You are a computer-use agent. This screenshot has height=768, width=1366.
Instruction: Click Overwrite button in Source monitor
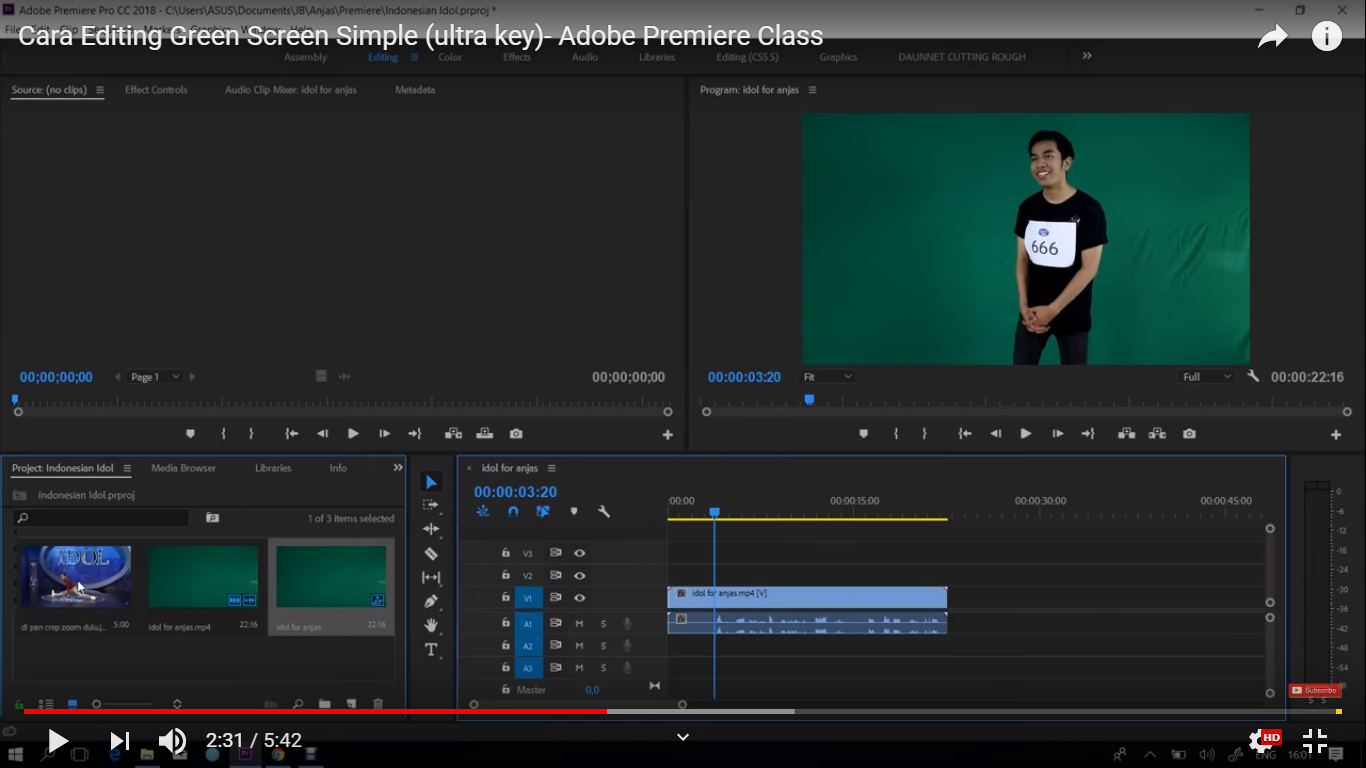coord(485,434)
